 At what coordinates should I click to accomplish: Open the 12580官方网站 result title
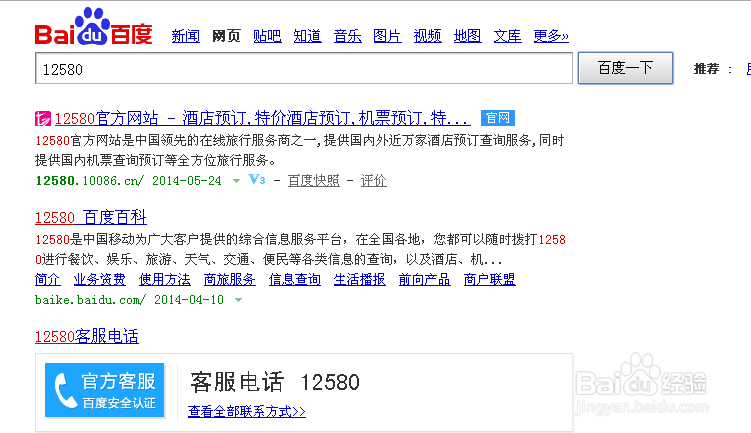pyautogui.click(x=262, y=118)
